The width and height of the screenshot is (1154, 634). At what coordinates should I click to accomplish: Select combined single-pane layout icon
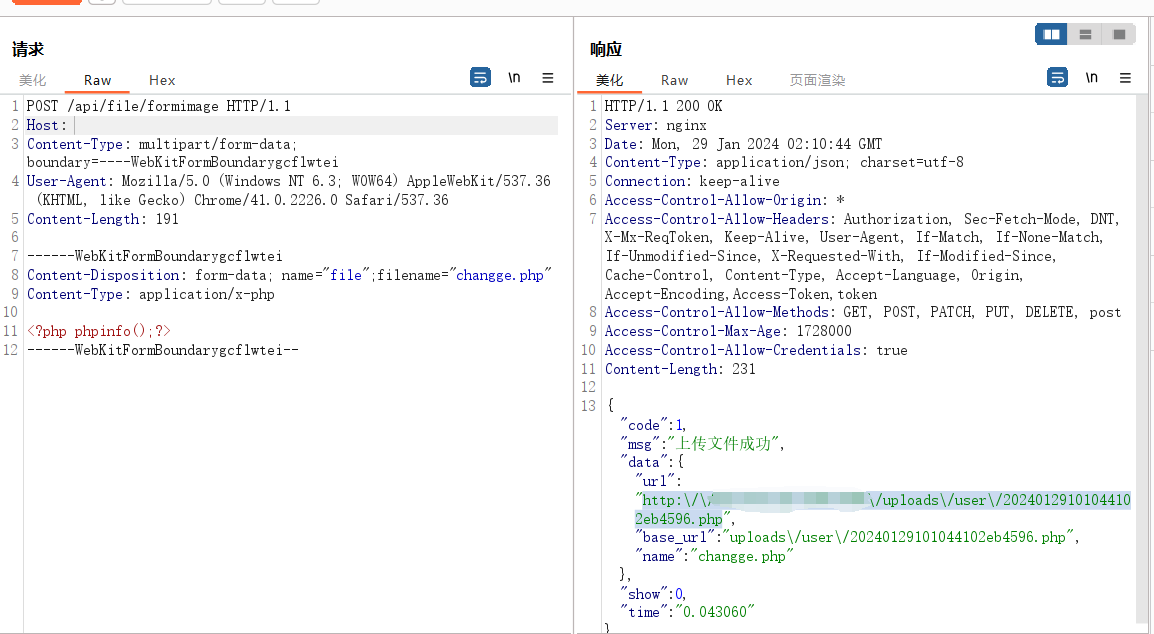pyautogui.click(x=1119, y=34)
